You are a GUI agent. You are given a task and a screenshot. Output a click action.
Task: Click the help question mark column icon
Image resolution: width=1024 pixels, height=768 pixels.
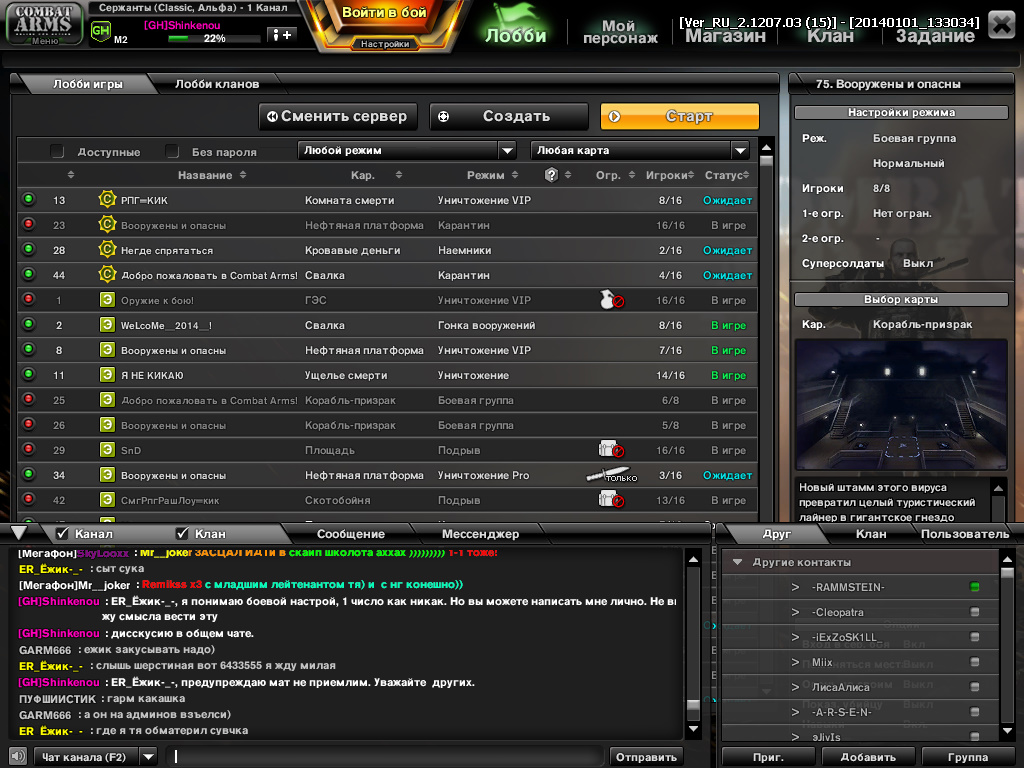coord(551,175)
